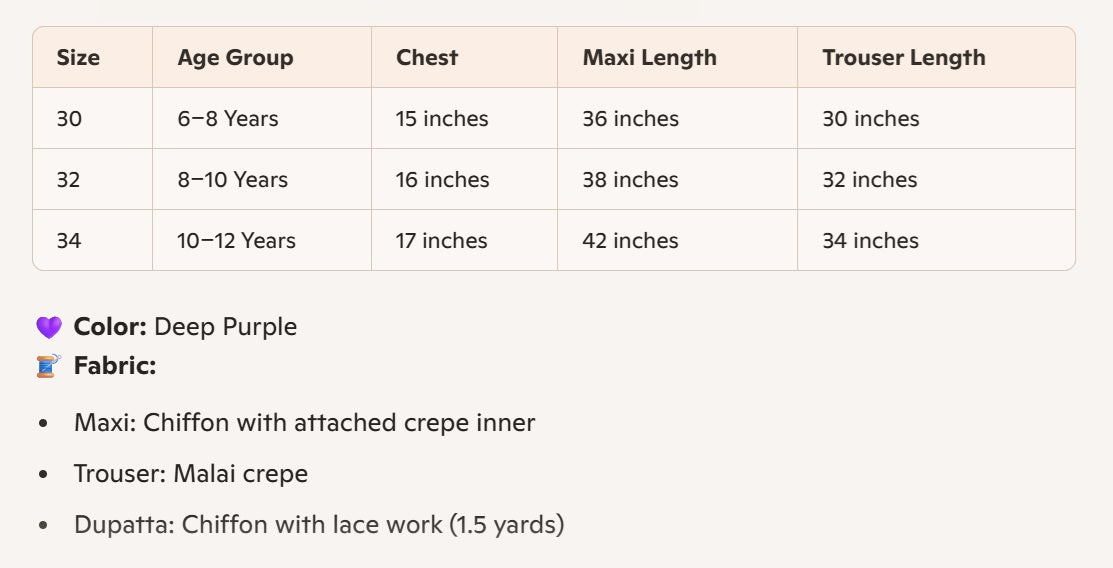Click the 6–8 Years cell
This screenshot has height=568, width=1113.
point(228,119)
